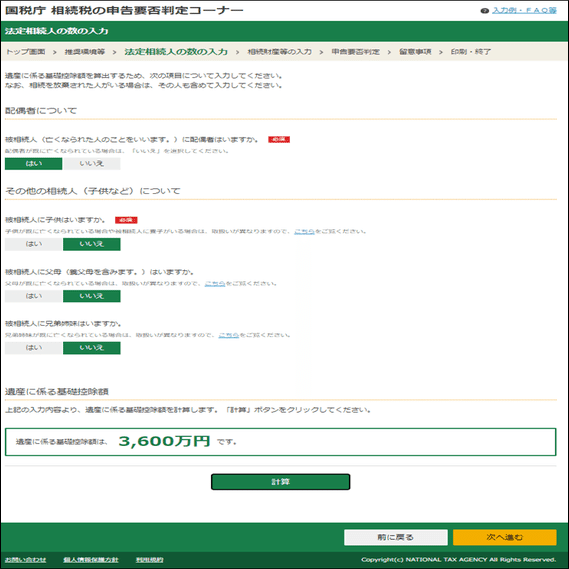Select はい for the children question
Image resolution: width=569 pixels, height=569 pixels.
34,244
